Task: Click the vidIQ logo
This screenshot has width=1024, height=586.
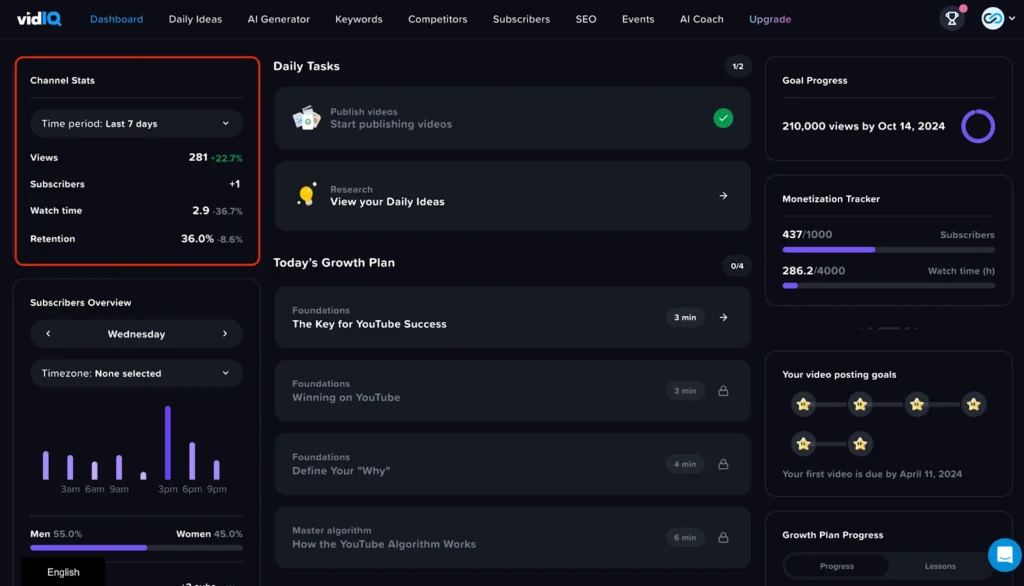Action: [39, 18]
